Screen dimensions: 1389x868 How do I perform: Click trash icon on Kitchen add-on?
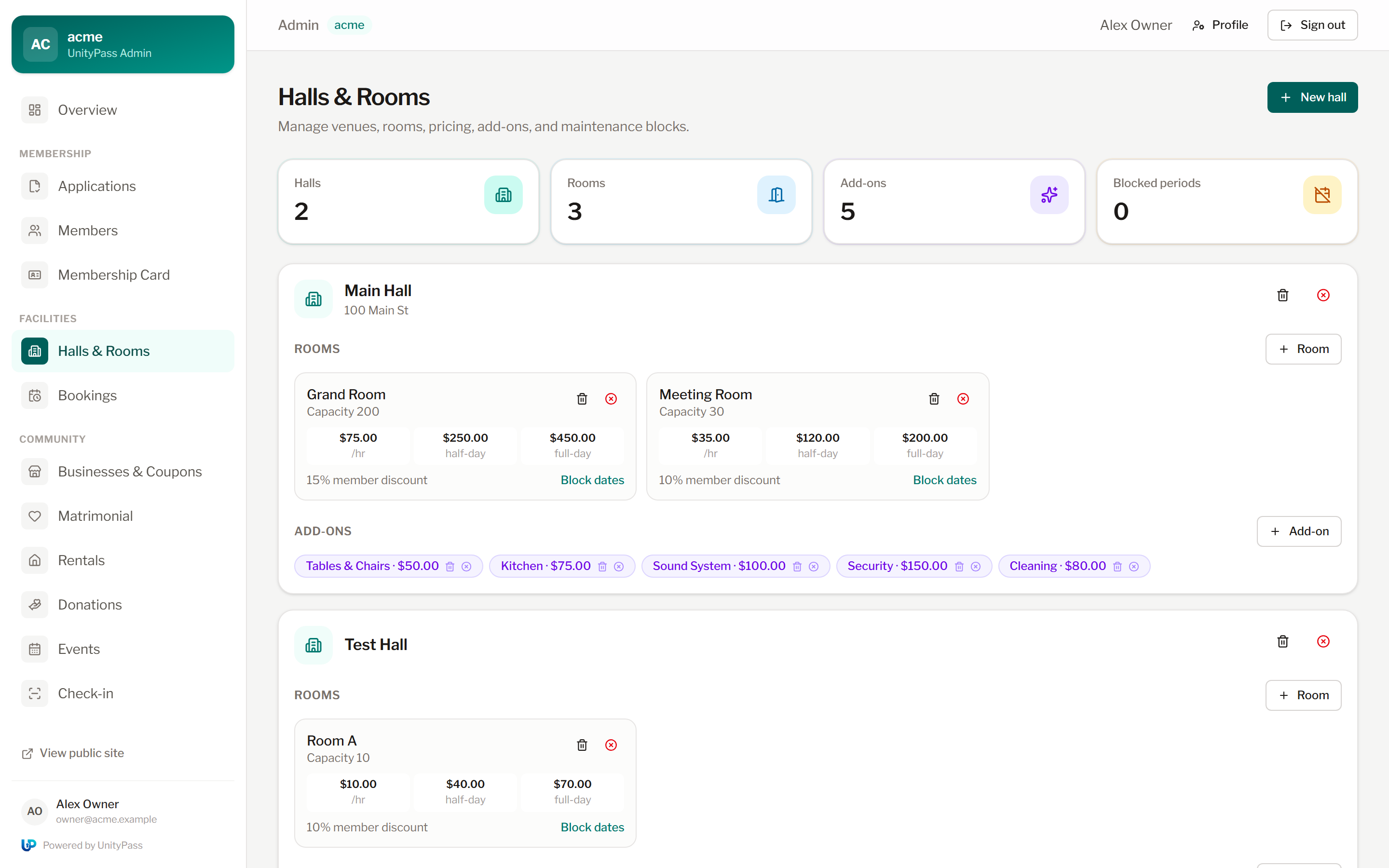602,567
